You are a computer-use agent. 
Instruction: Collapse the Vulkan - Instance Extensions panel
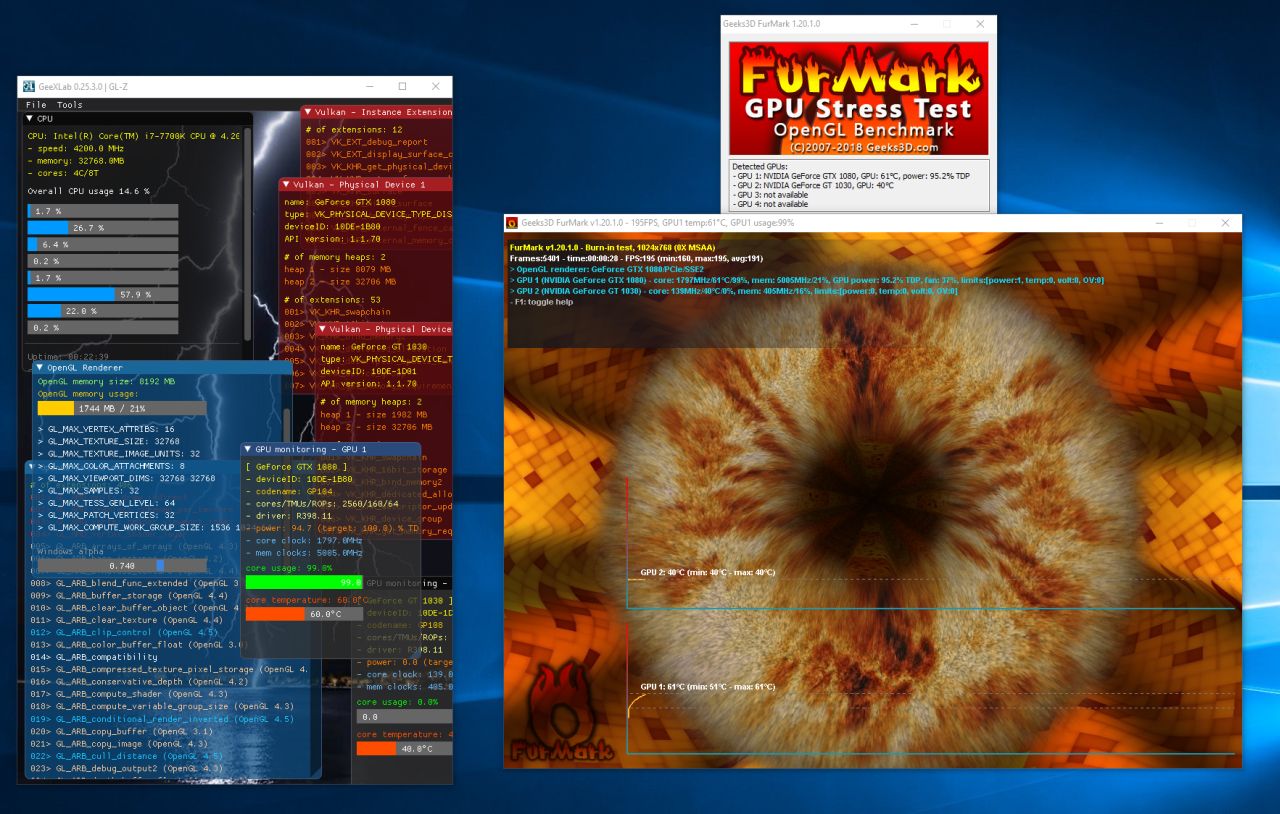click(309, 112)
